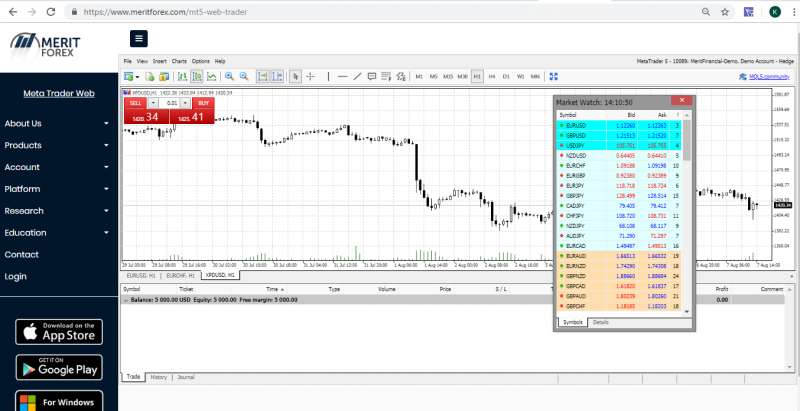The image size is (800, 411).
Task: Click the new chart icon in toolbar
Action: click(129, 76)
